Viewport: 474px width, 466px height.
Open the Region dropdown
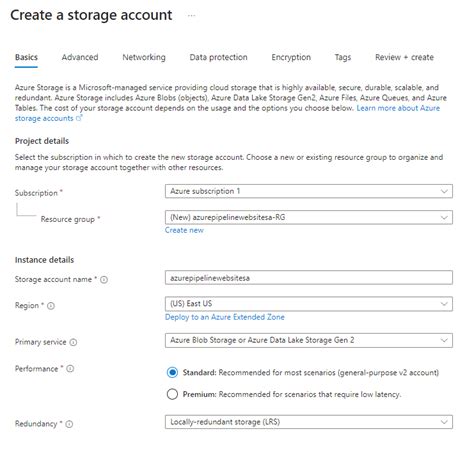(x=309, y=304)
